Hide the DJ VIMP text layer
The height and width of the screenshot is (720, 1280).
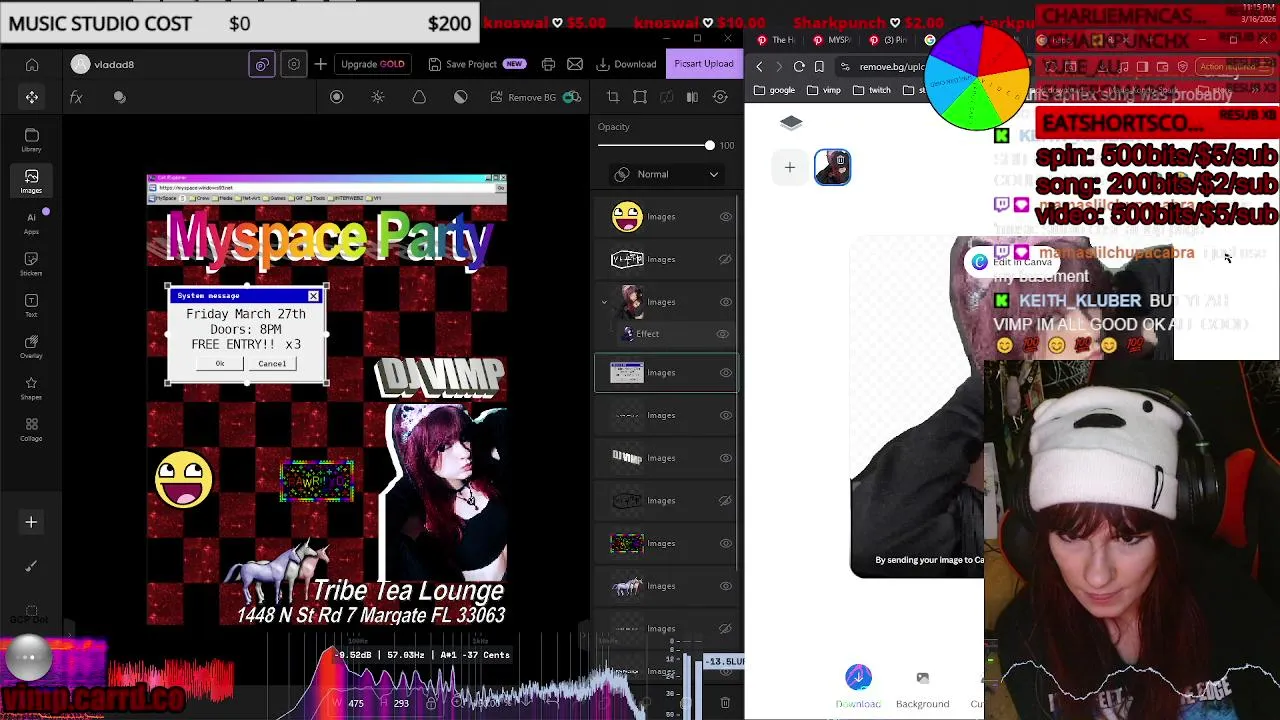726,458
